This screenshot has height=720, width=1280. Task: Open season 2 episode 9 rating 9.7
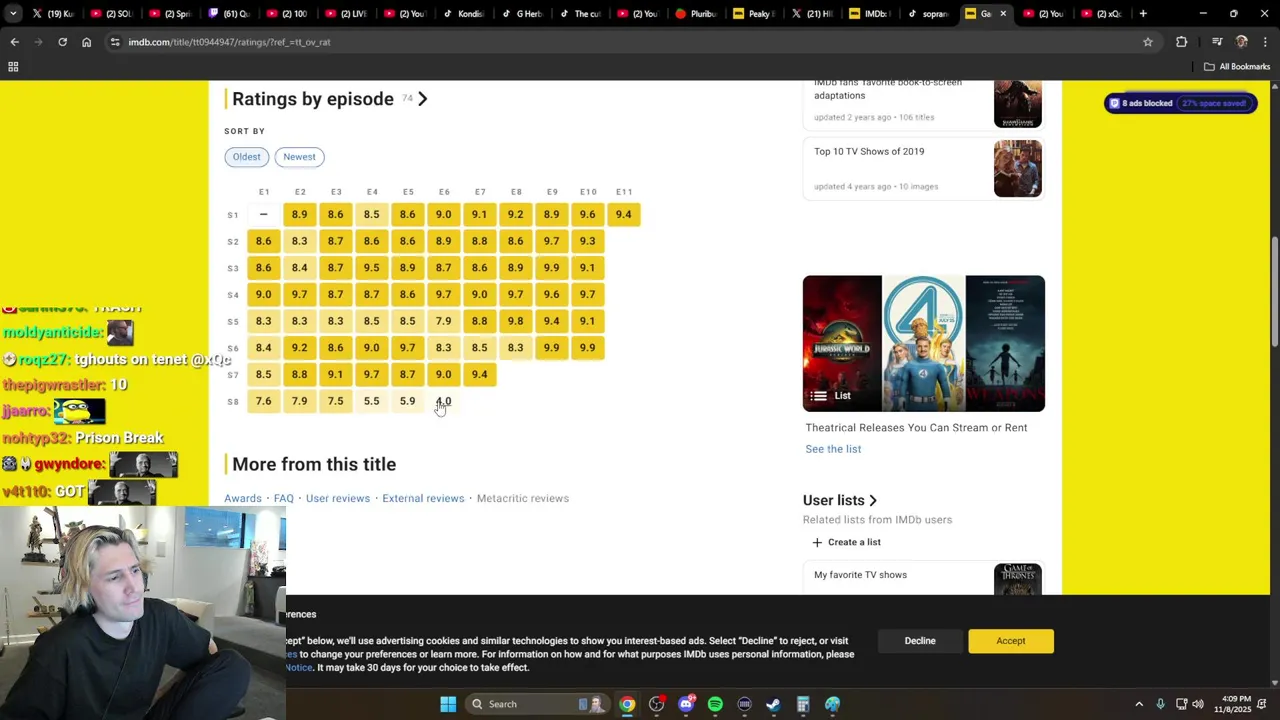(x=552, y=241)
